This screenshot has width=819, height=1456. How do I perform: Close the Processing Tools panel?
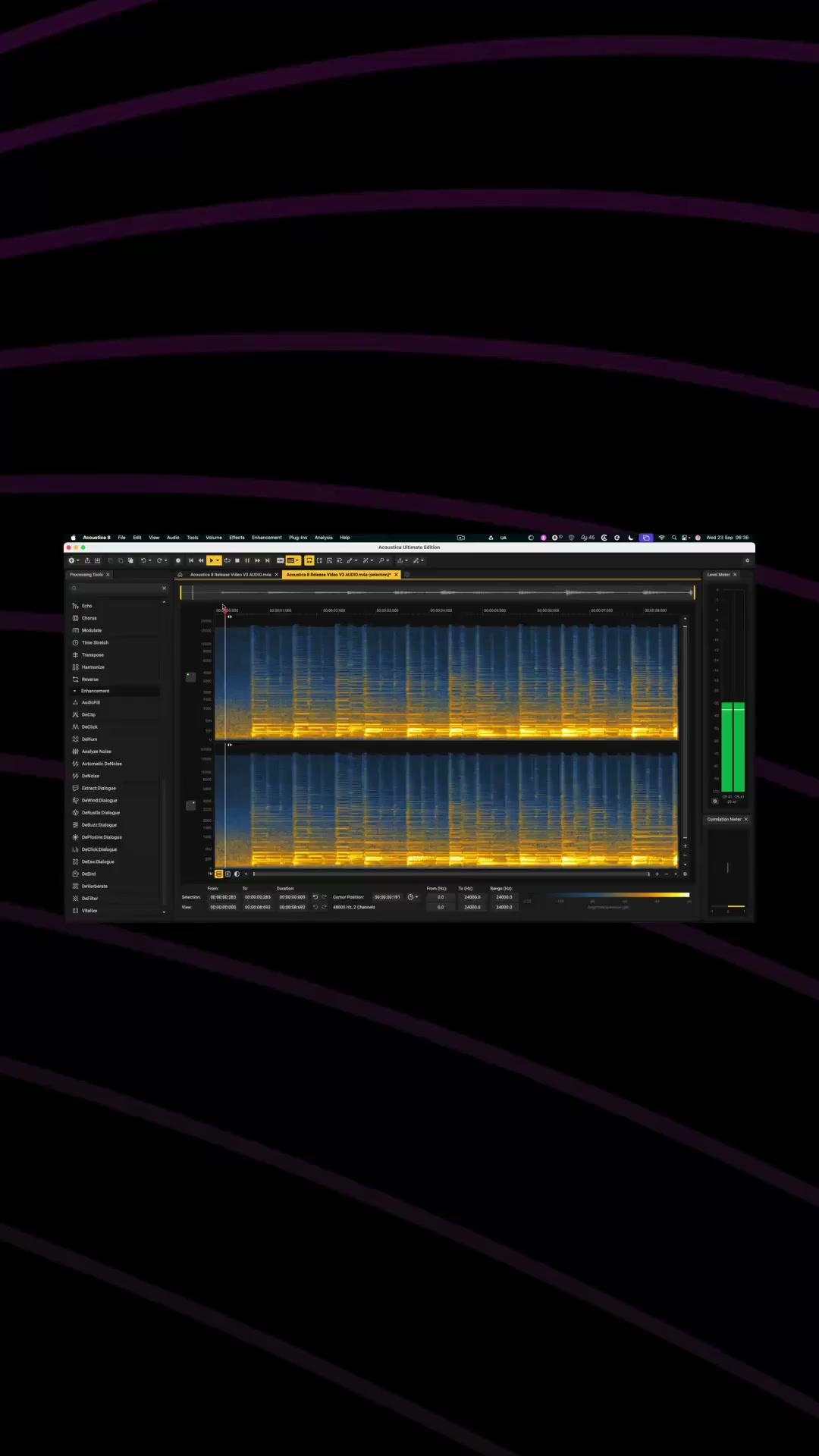click(108, 575)
